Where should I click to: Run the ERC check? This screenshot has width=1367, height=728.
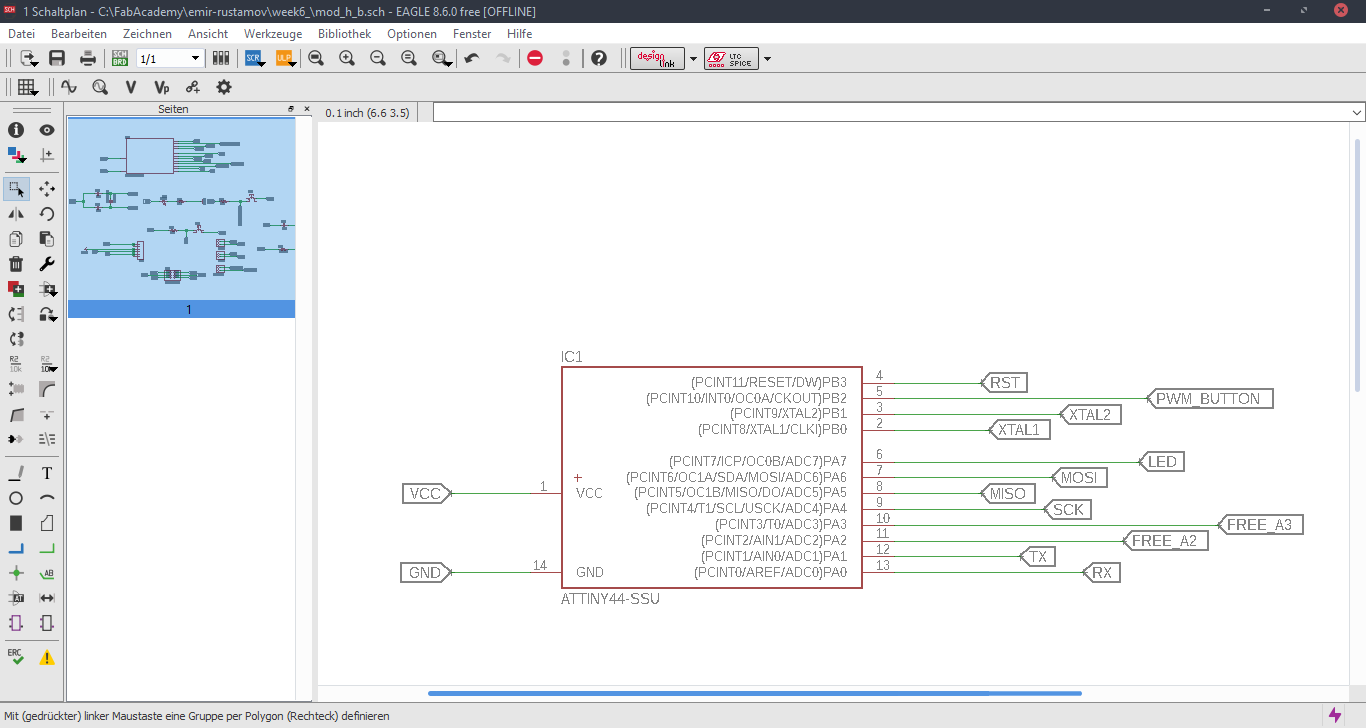point(16,656)
